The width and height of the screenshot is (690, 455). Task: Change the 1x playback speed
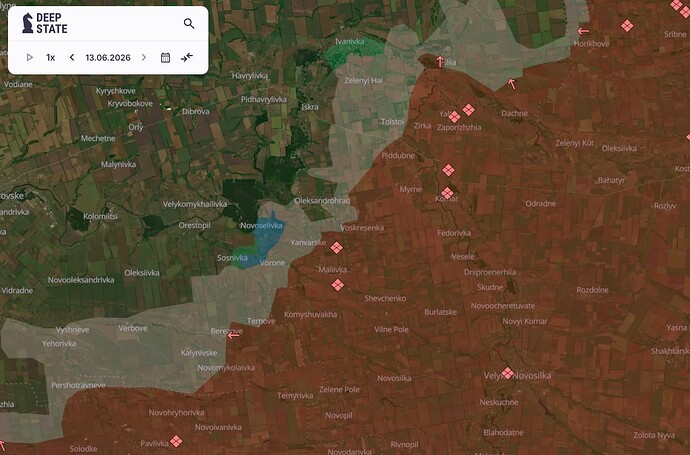pos(51,58)
